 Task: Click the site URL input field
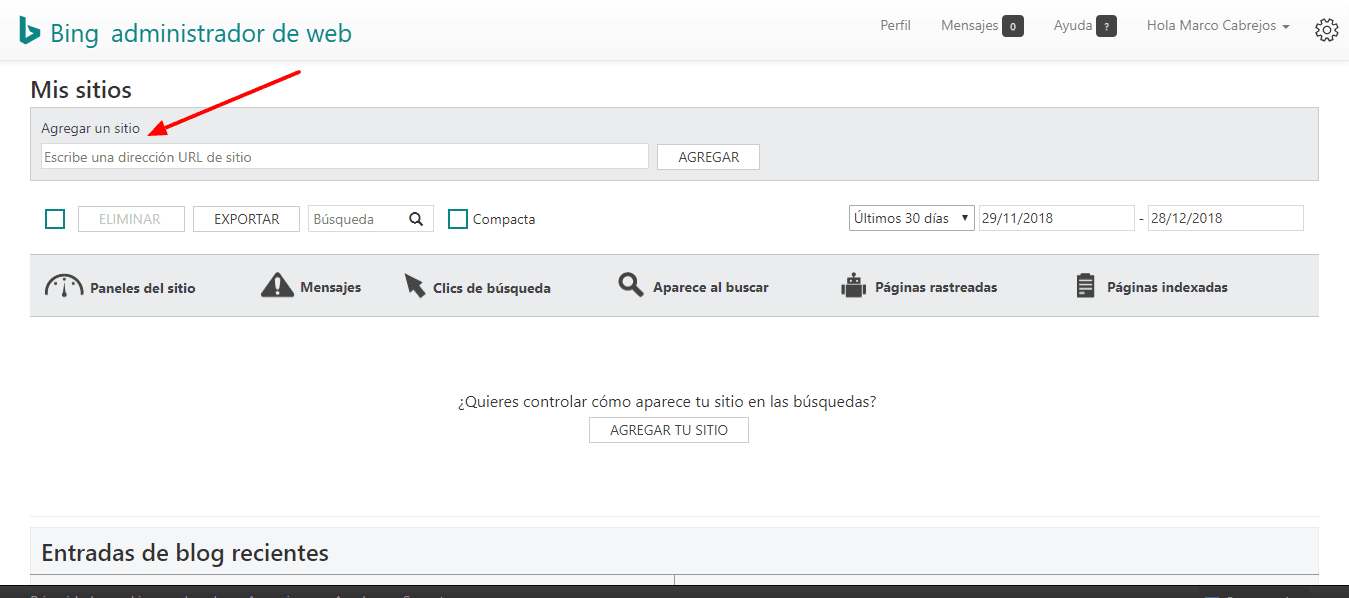(345, 157)
